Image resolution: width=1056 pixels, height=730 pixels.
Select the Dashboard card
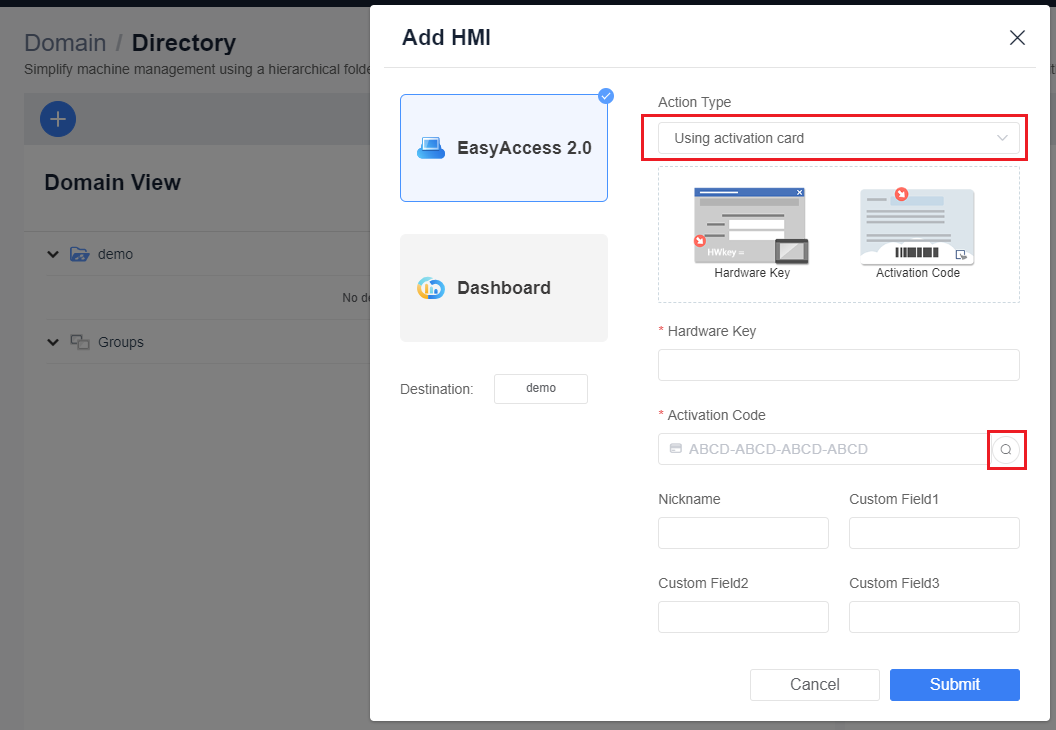pyautogui.click(x=504, y=288)
